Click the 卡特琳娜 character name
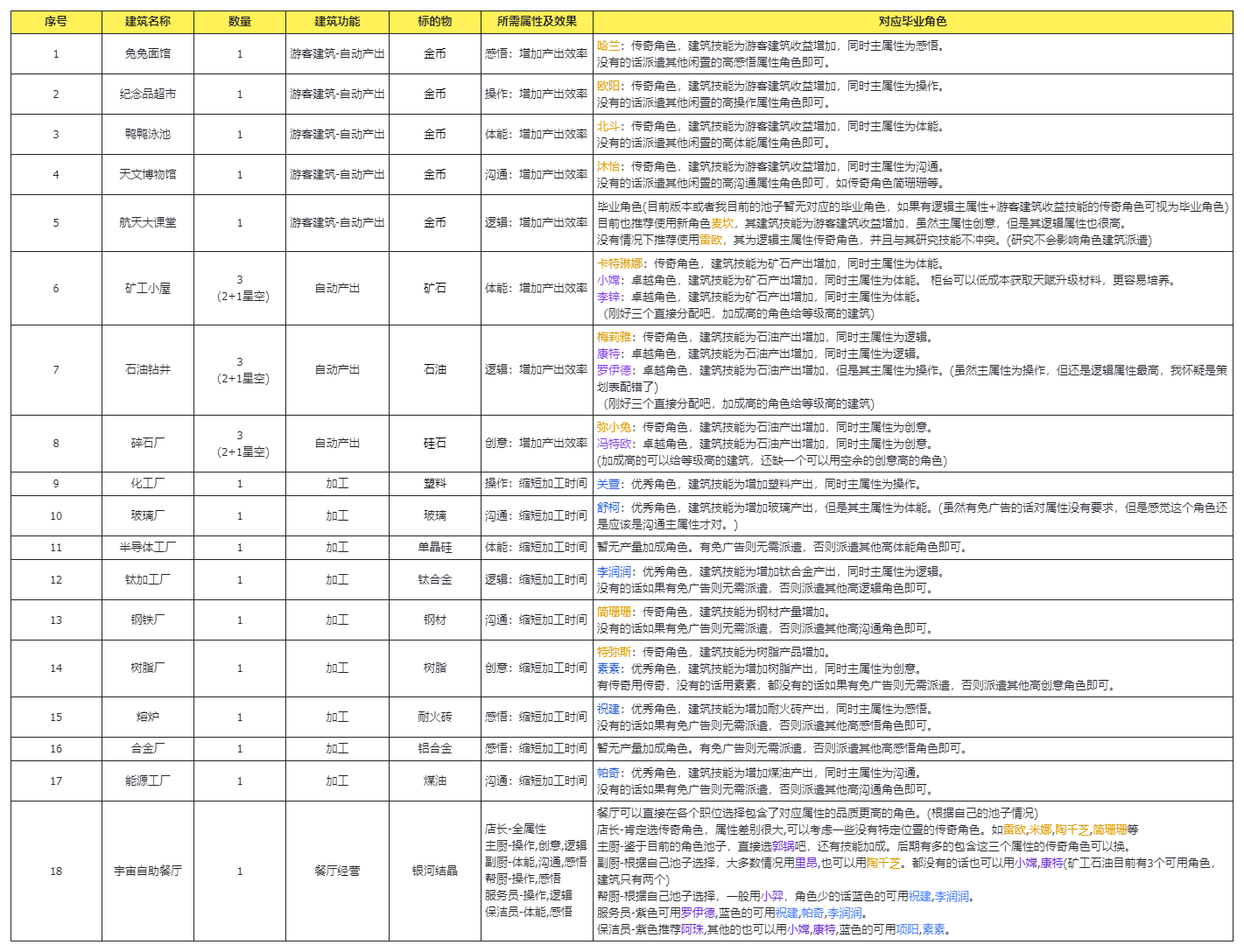The image size is (1244, 952). (x=620, y=263)
